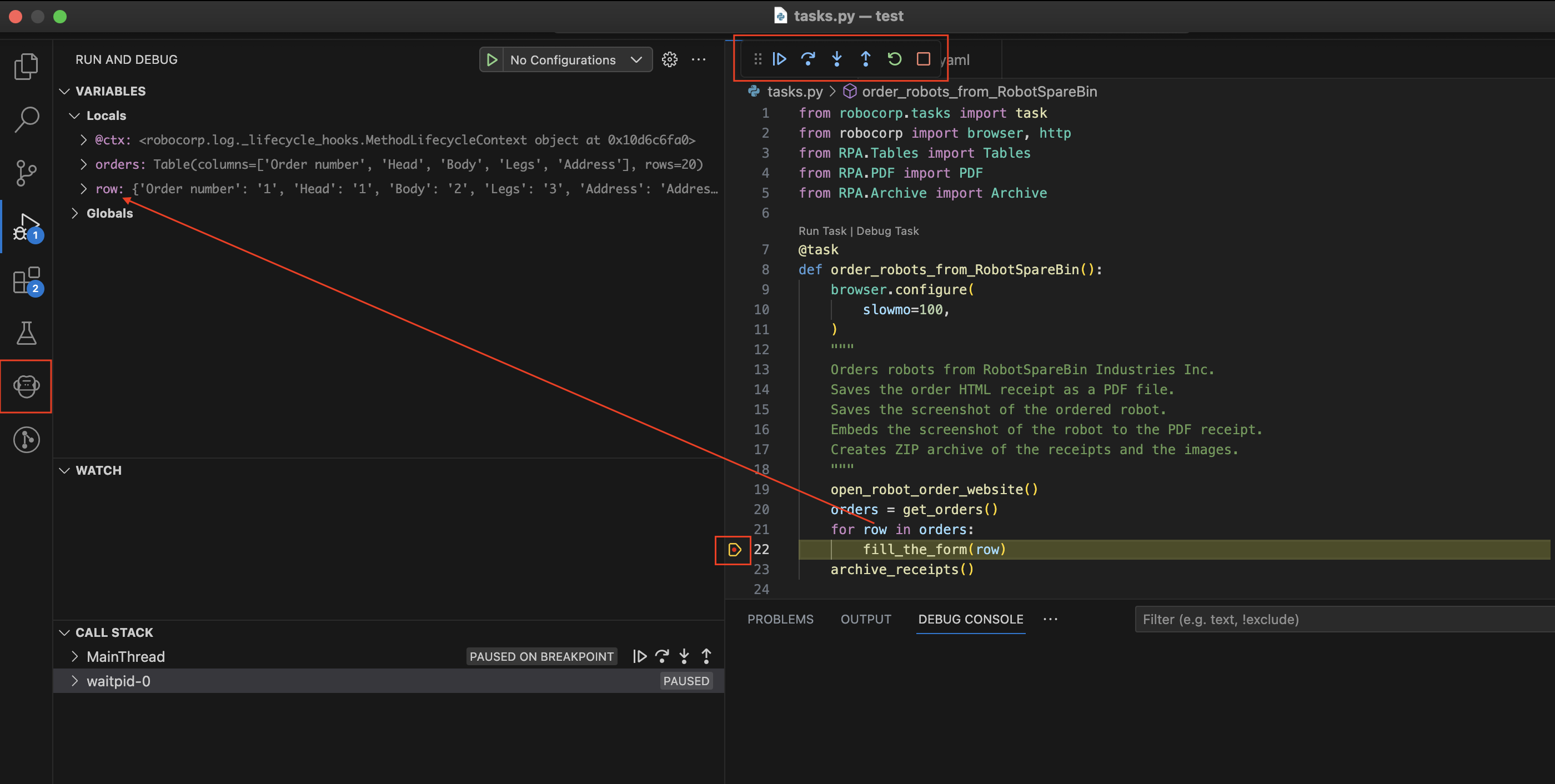
Task: Open the Explorer view in activity bar
Action: tap(26, 66)
